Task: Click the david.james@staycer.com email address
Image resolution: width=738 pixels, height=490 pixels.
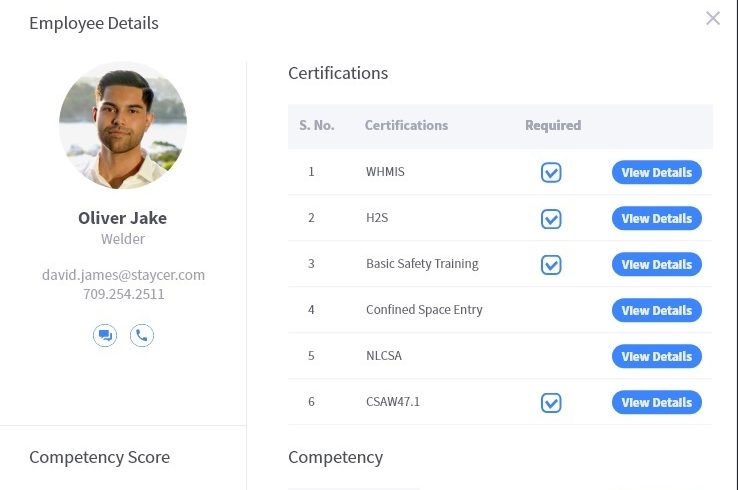Action: click(123, 274)
